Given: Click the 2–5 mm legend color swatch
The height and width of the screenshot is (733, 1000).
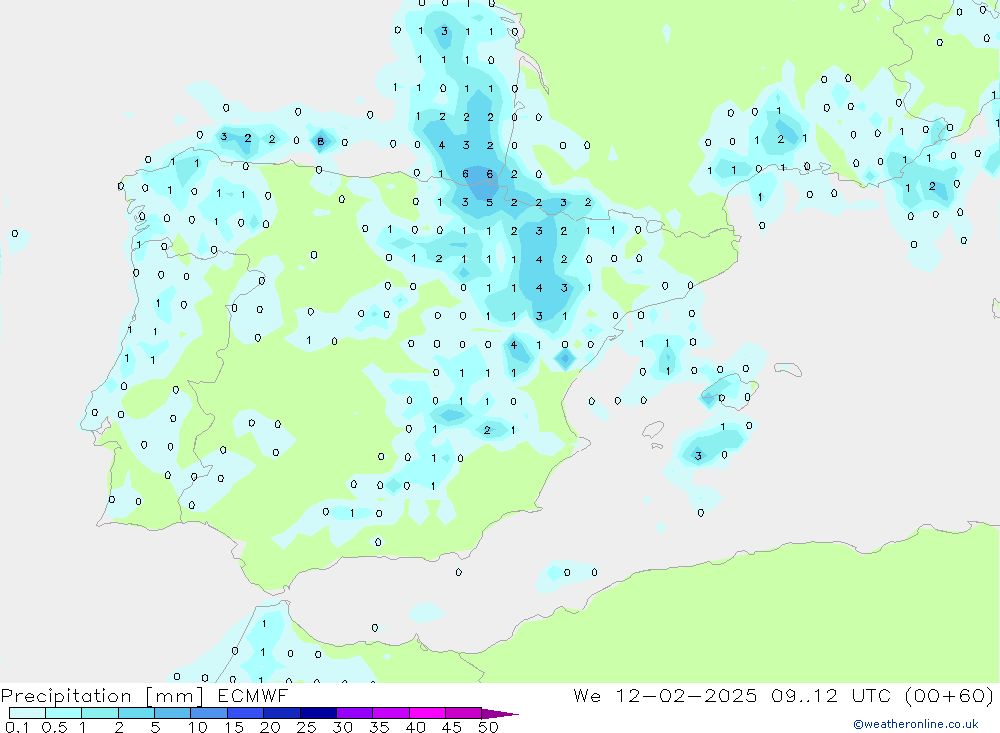Looking at the screenshot, I should [x=136, y=713].
